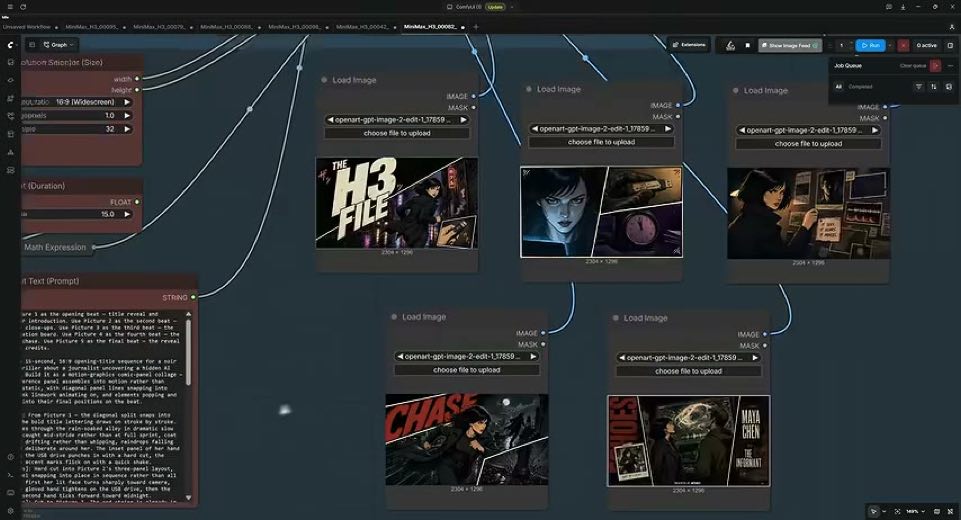The height and width of the screenshot is (520, 961).
Task: Toggle Show Image Feed
Action: 789,45
